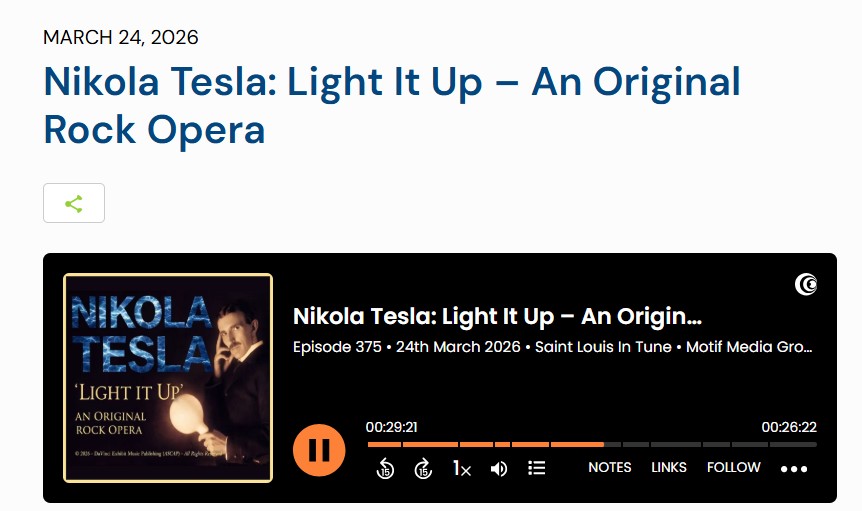Click the first orange chapter segment of the progress bar
Image resolution: width=862 pixels, height=511 pixels.
(384, 444)
